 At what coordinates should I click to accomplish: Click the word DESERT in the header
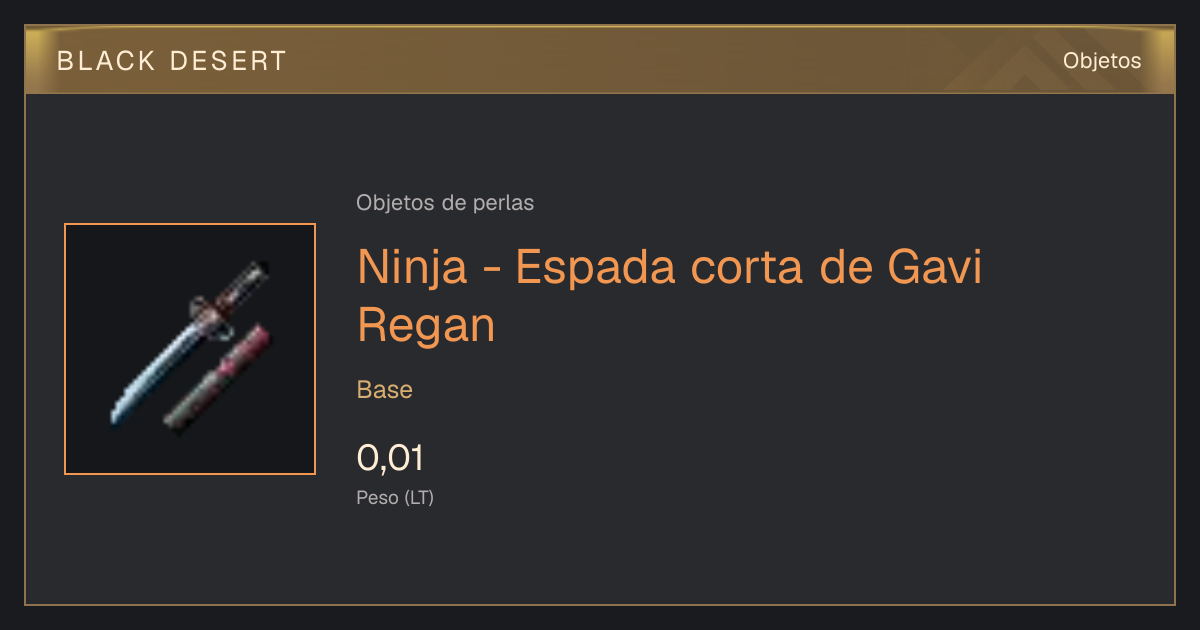click(x=229, y=61)
